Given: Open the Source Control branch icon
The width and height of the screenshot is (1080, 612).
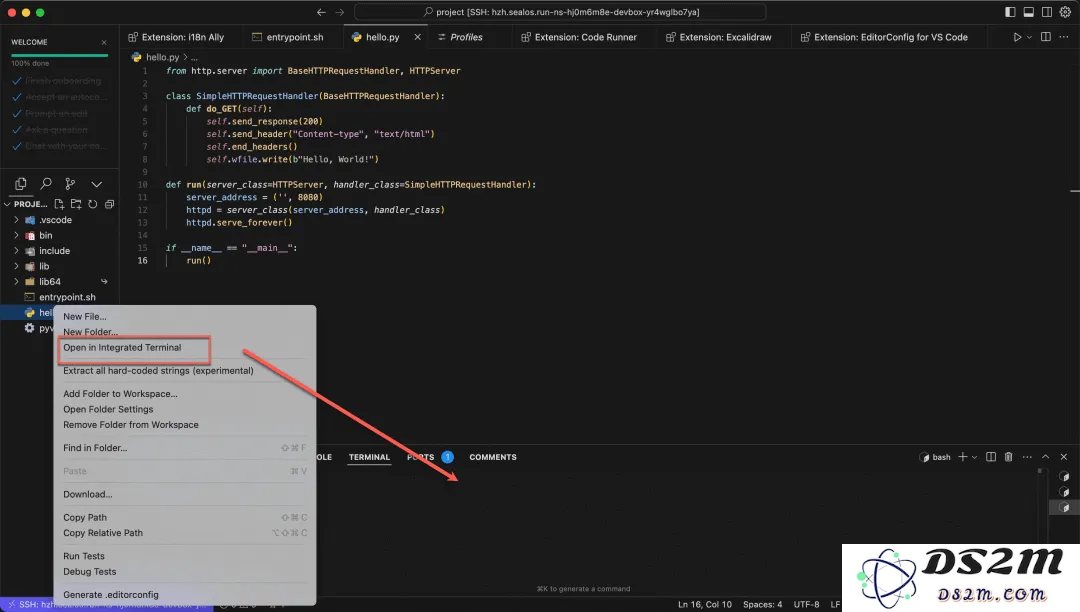Looking at the screenshot, I should click(x=70, y=184).
